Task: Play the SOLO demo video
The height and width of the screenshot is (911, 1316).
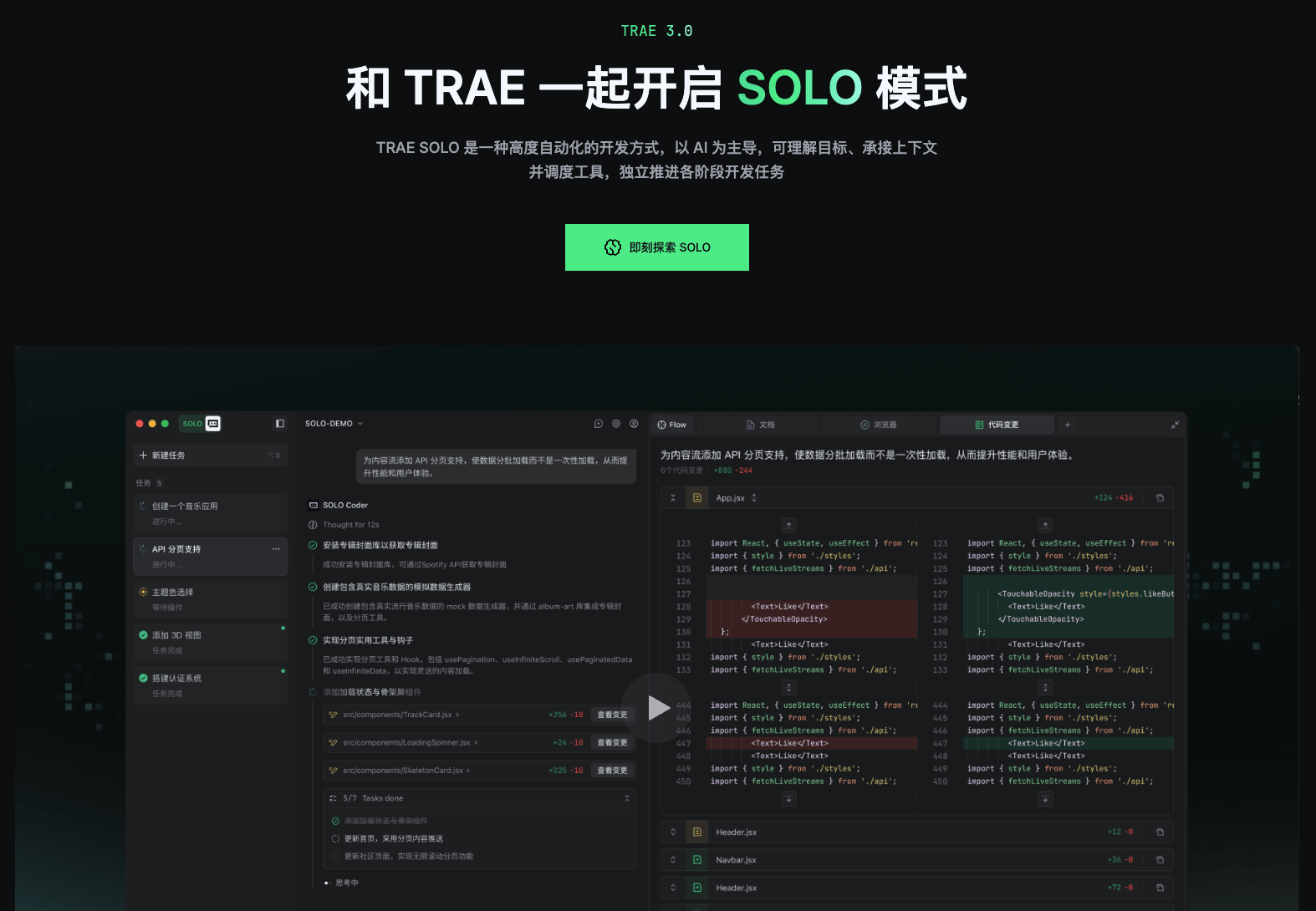Action: coord(657,708)
